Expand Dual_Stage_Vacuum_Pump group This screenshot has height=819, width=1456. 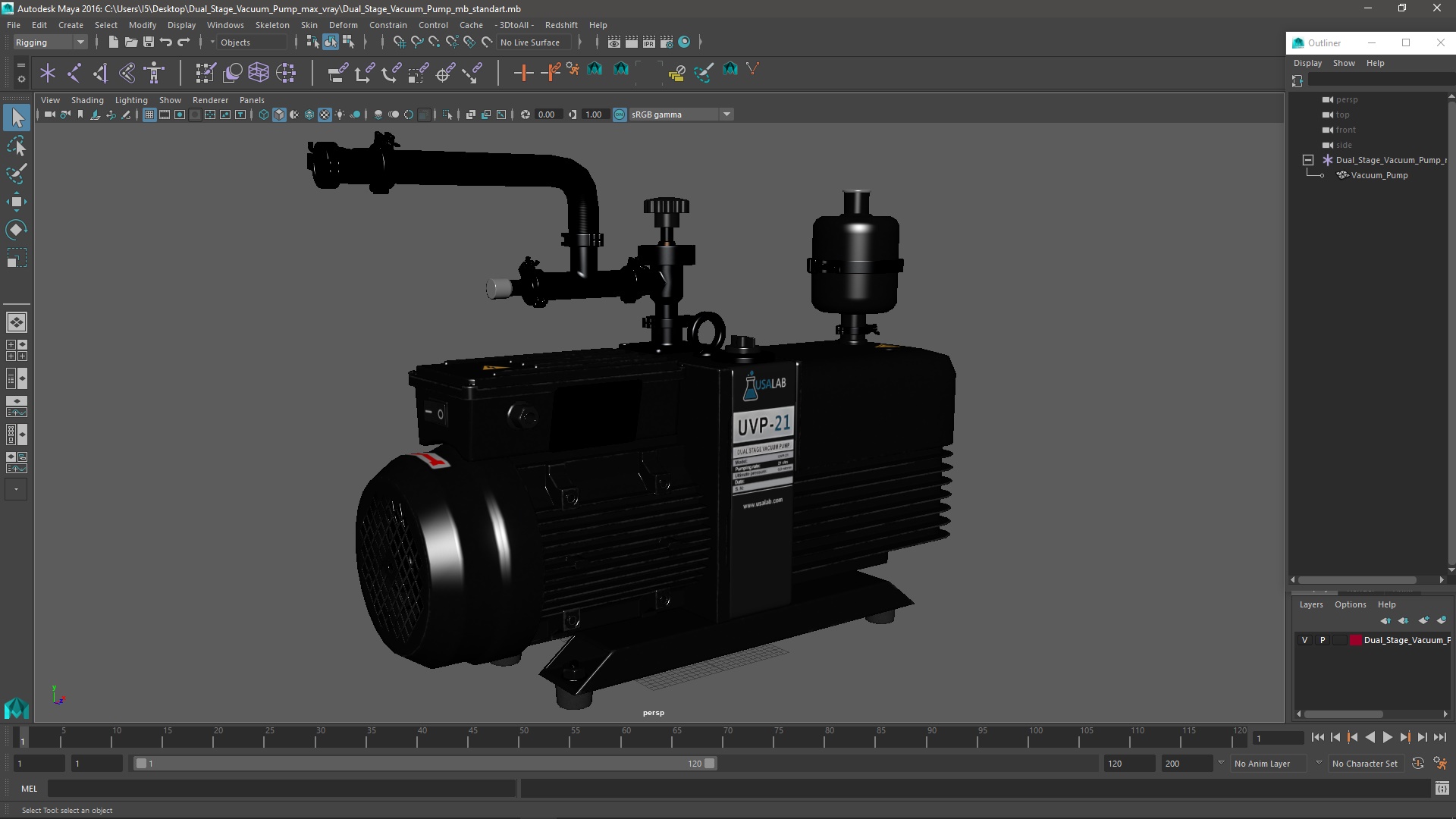point(1308,159)
